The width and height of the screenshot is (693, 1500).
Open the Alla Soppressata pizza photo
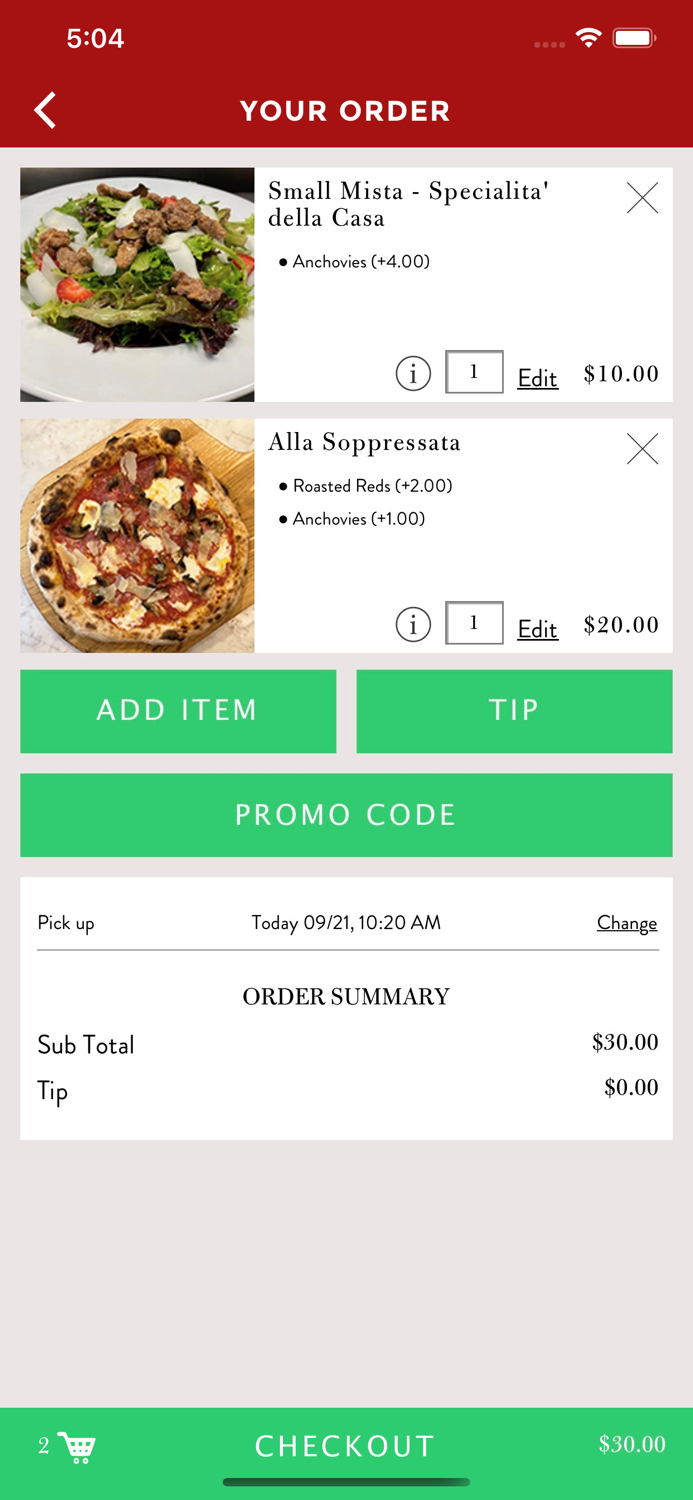(x=137, y=536)
